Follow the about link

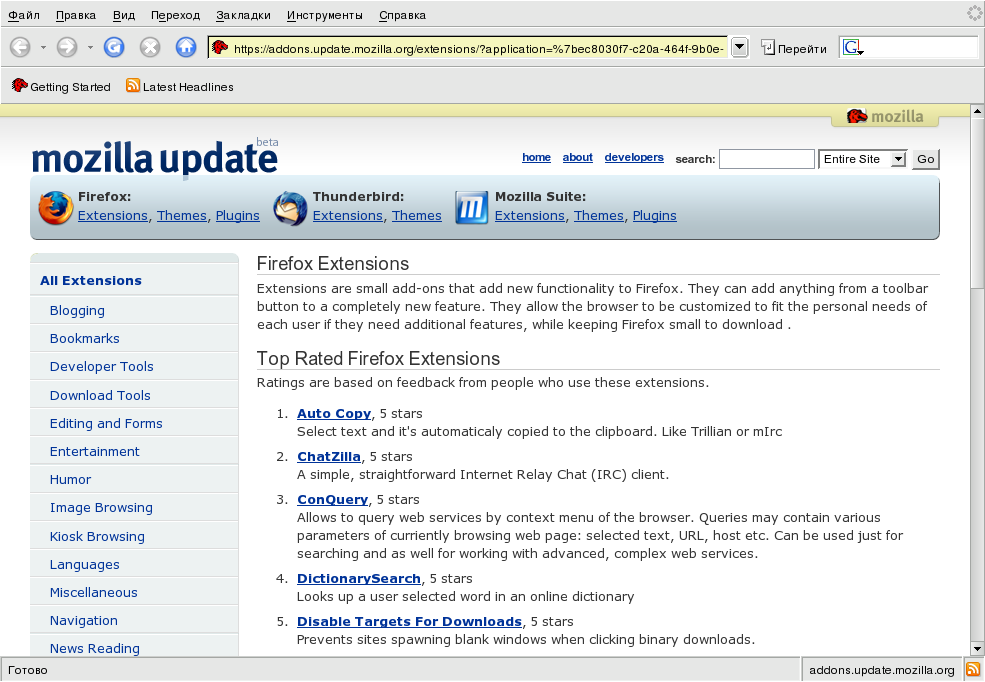click(577, 157)
